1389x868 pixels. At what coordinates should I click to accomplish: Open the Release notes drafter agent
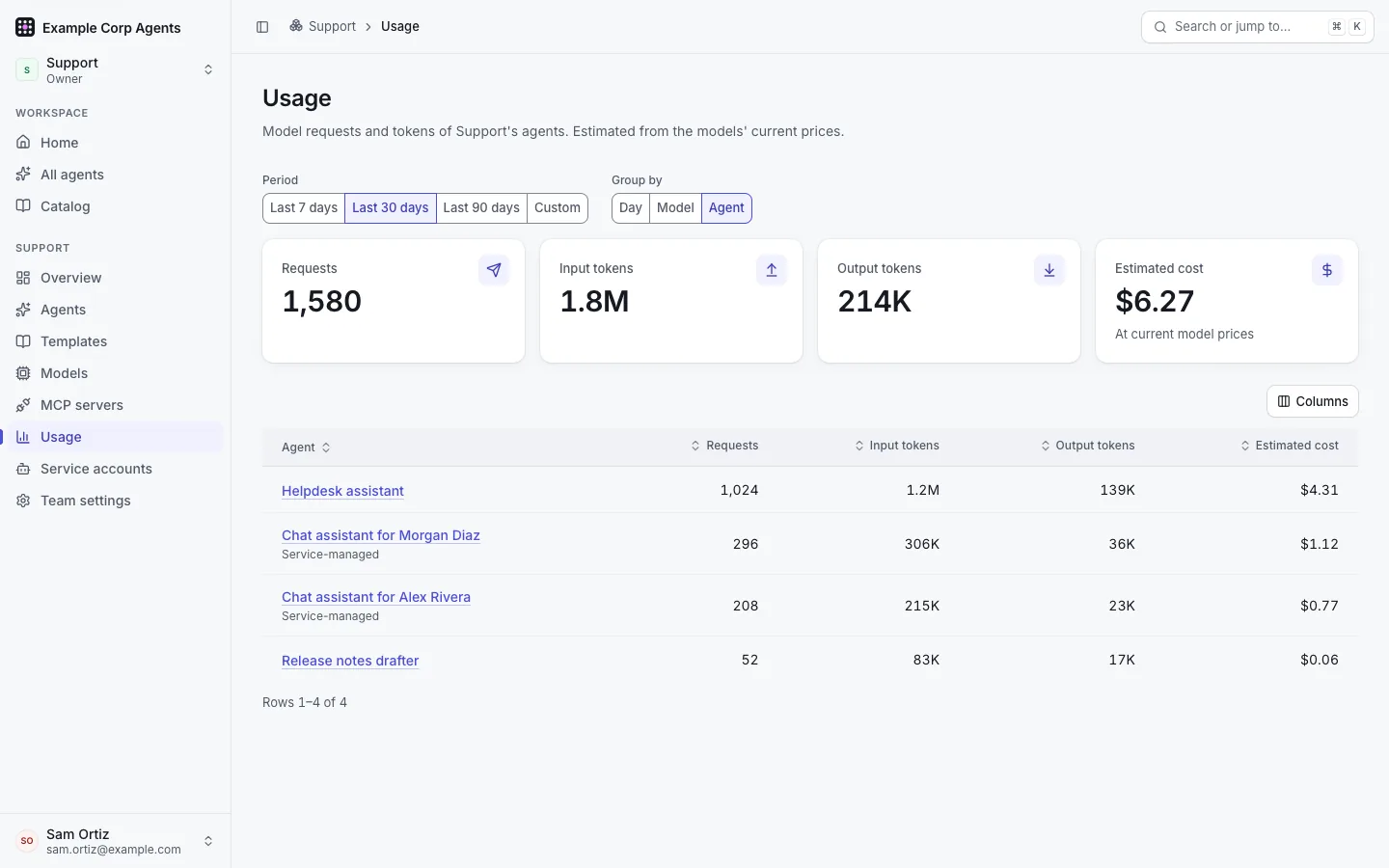[350, 661]
